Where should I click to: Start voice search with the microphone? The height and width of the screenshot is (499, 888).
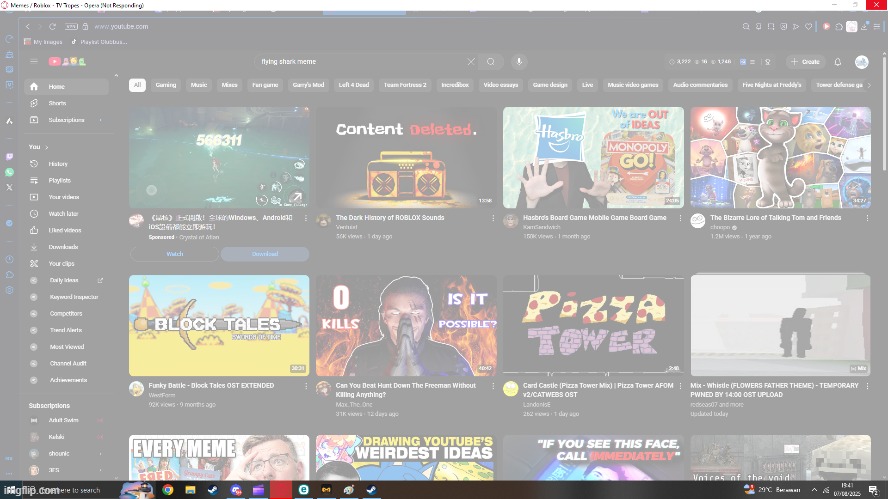(519, 62)
